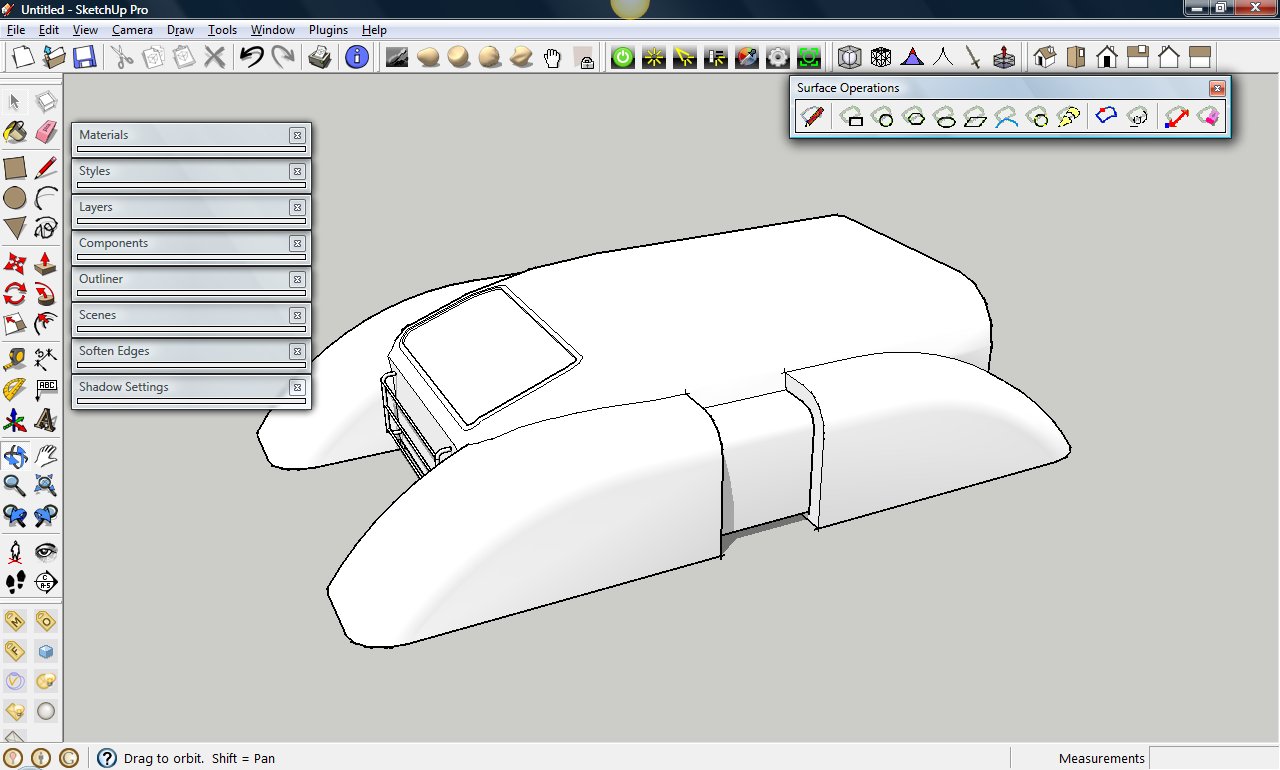This screenshot has height=770, width=1280.
Task: Click the green power button icon
Action: pos(623,57)
